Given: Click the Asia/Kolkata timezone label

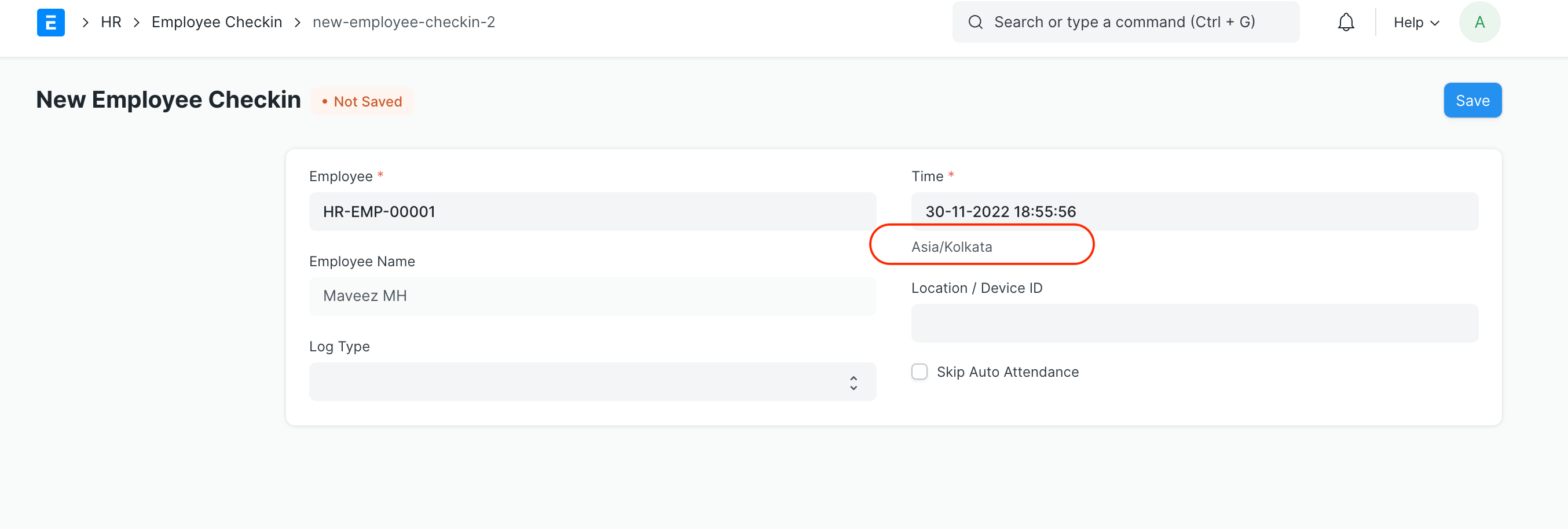Looking at the screenshot, I should (x=951, y=246).
